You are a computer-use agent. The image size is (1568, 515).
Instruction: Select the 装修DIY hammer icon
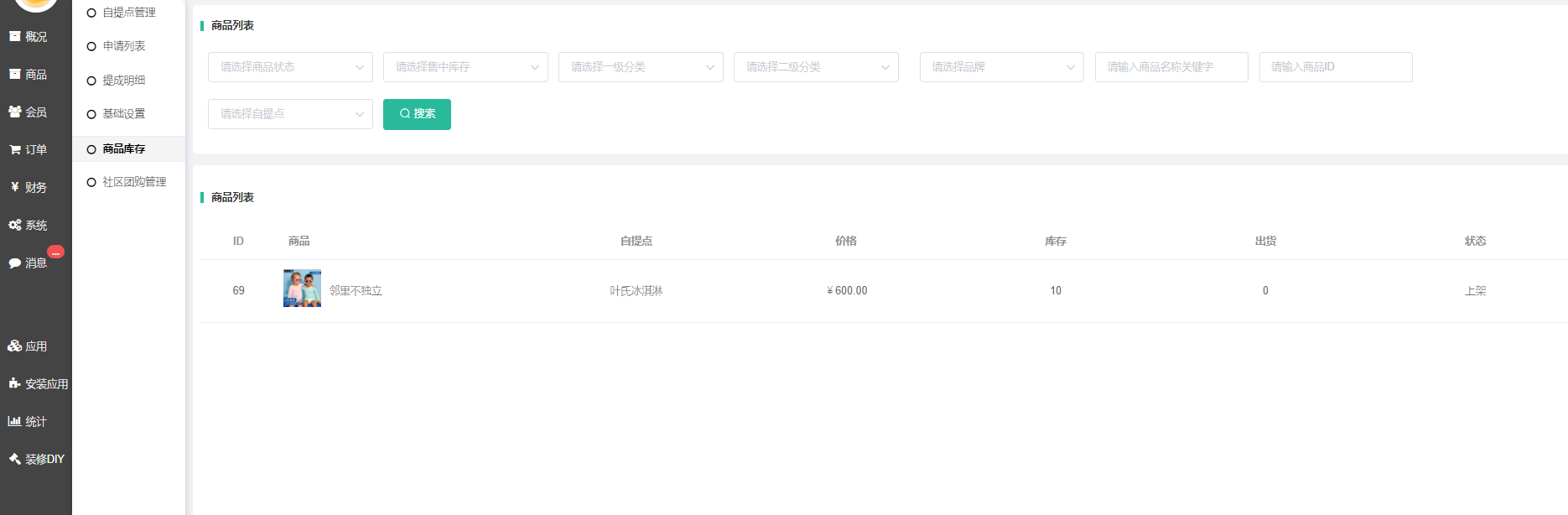pyautogui.click(x=15, y=459)
